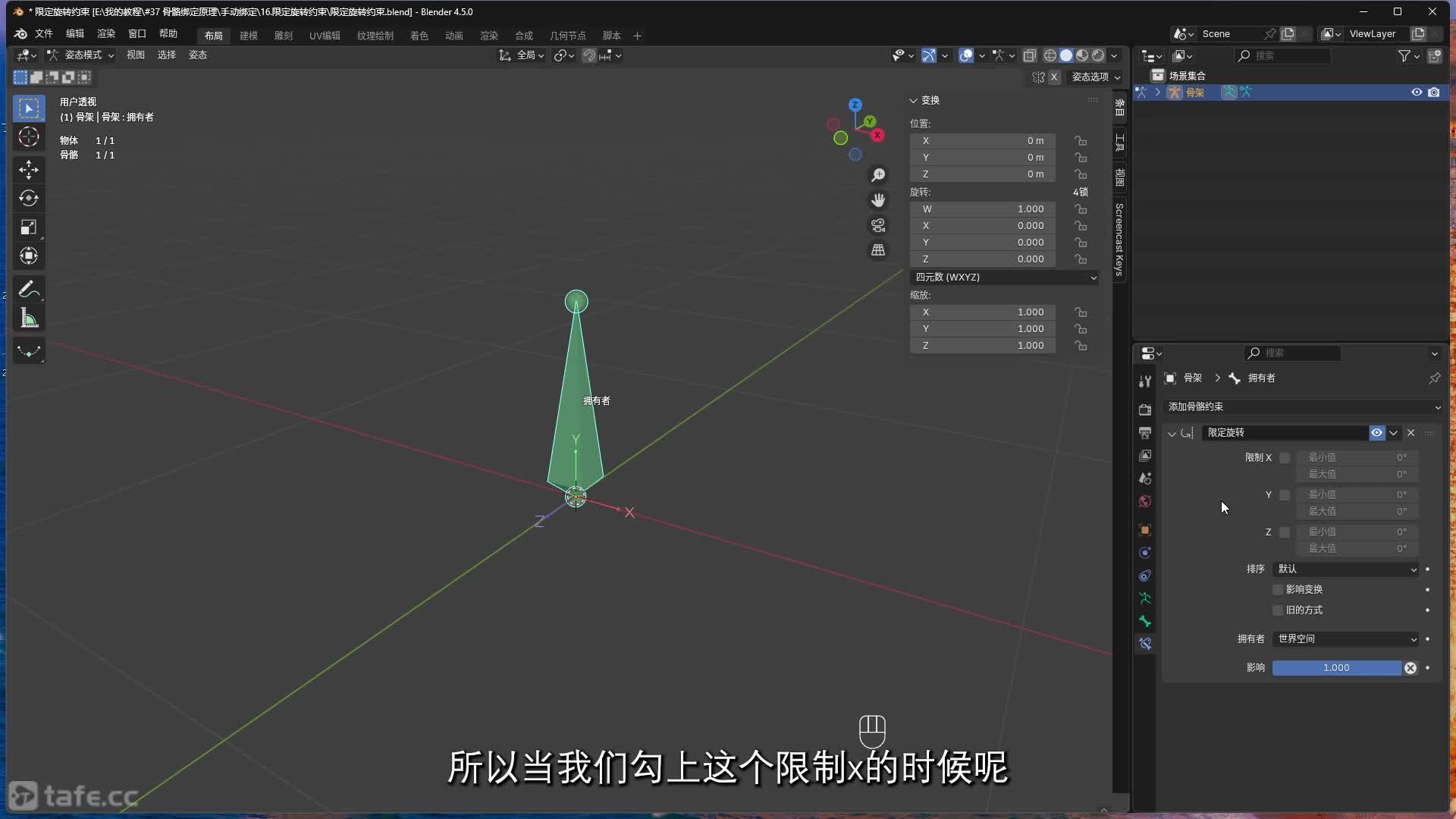Select solid viewport shading mode
Screen dimensions: 1456x819
pyautogui.click(x=1066, y=55)
